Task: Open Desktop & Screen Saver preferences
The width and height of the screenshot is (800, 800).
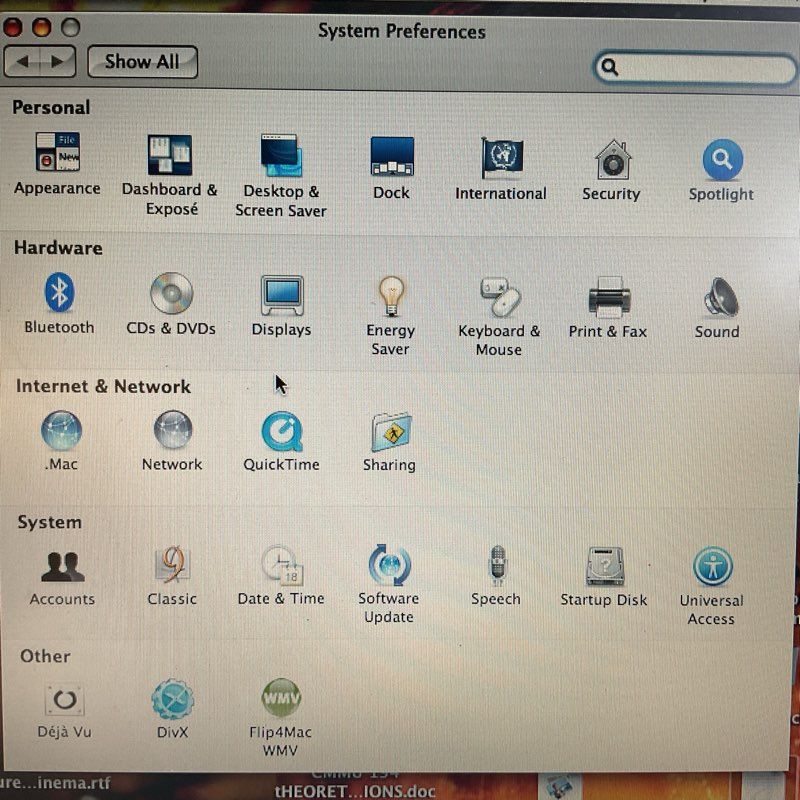Action: (281, 156)
